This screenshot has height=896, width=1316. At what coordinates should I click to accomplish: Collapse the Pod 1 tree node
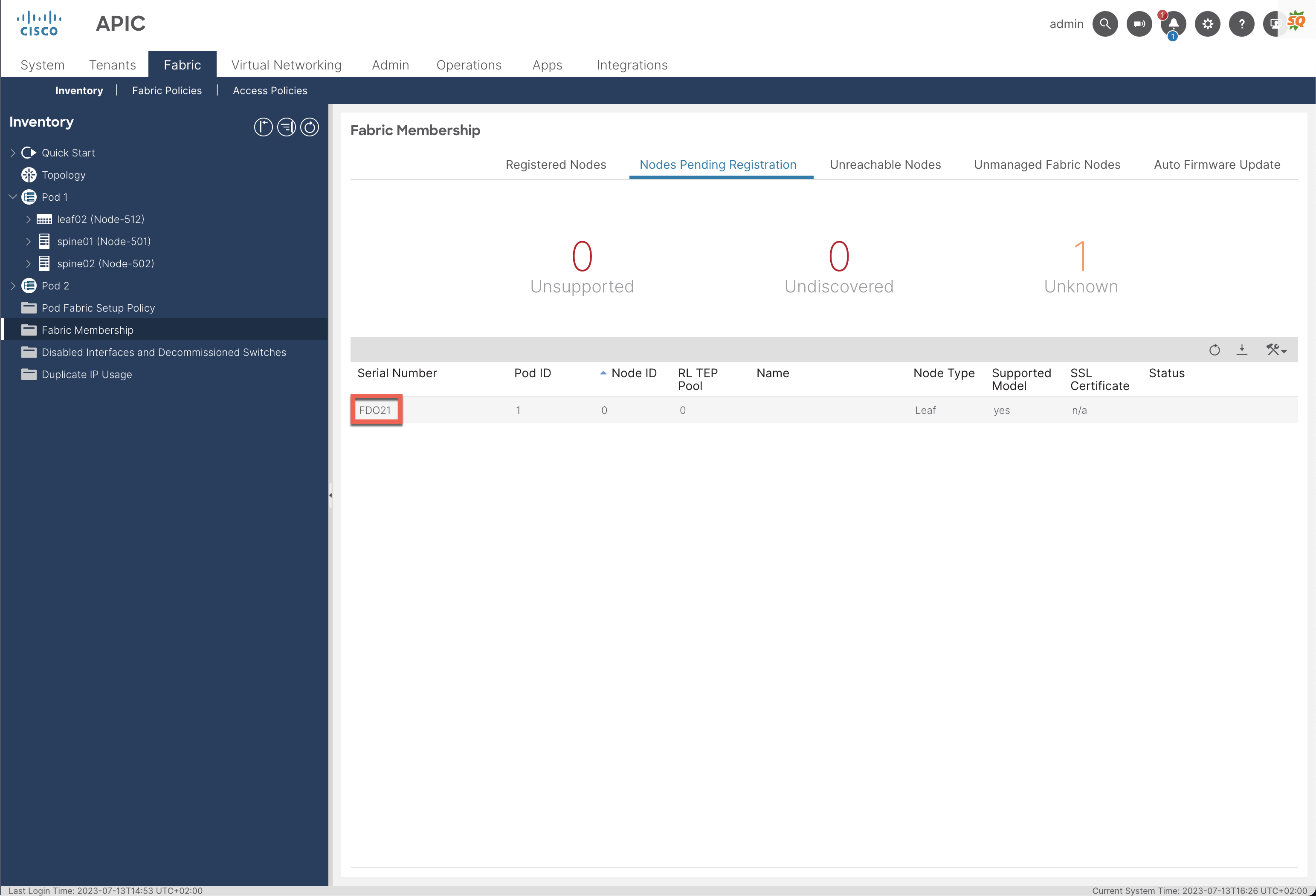(12, 197)
